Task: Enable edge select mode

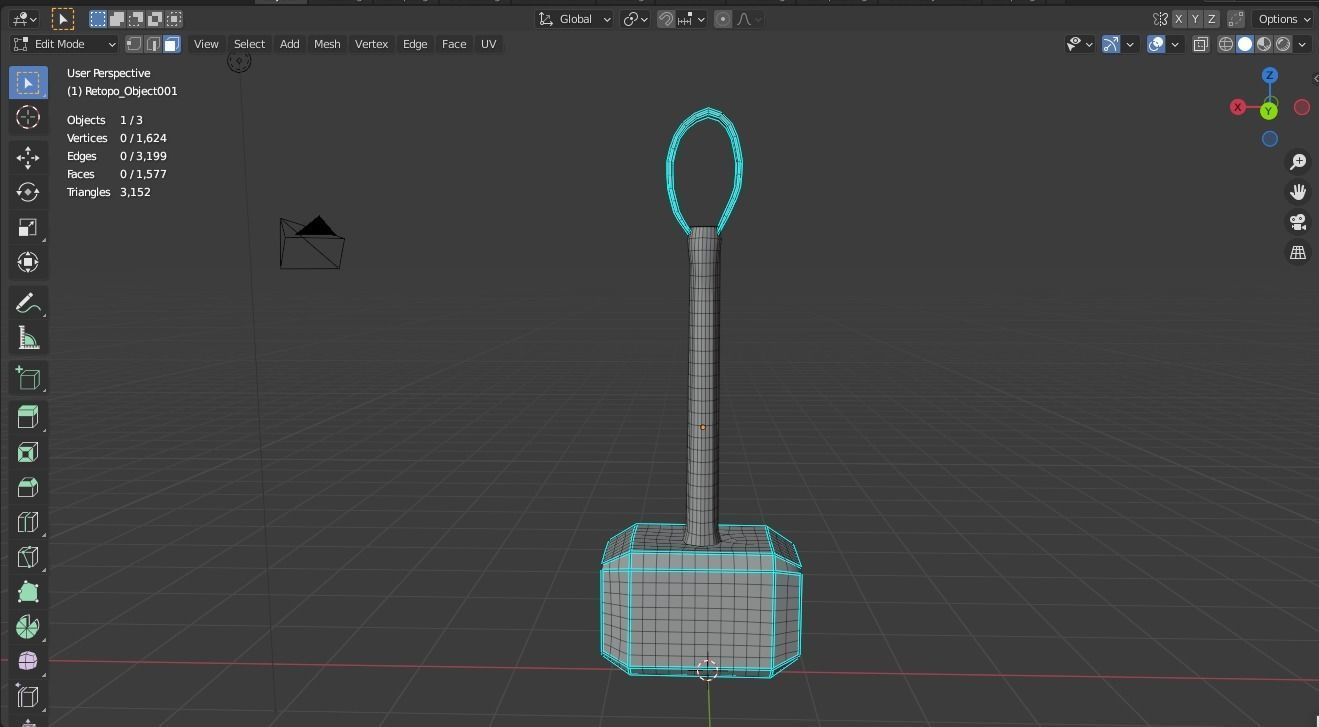Action: [153, 44]
